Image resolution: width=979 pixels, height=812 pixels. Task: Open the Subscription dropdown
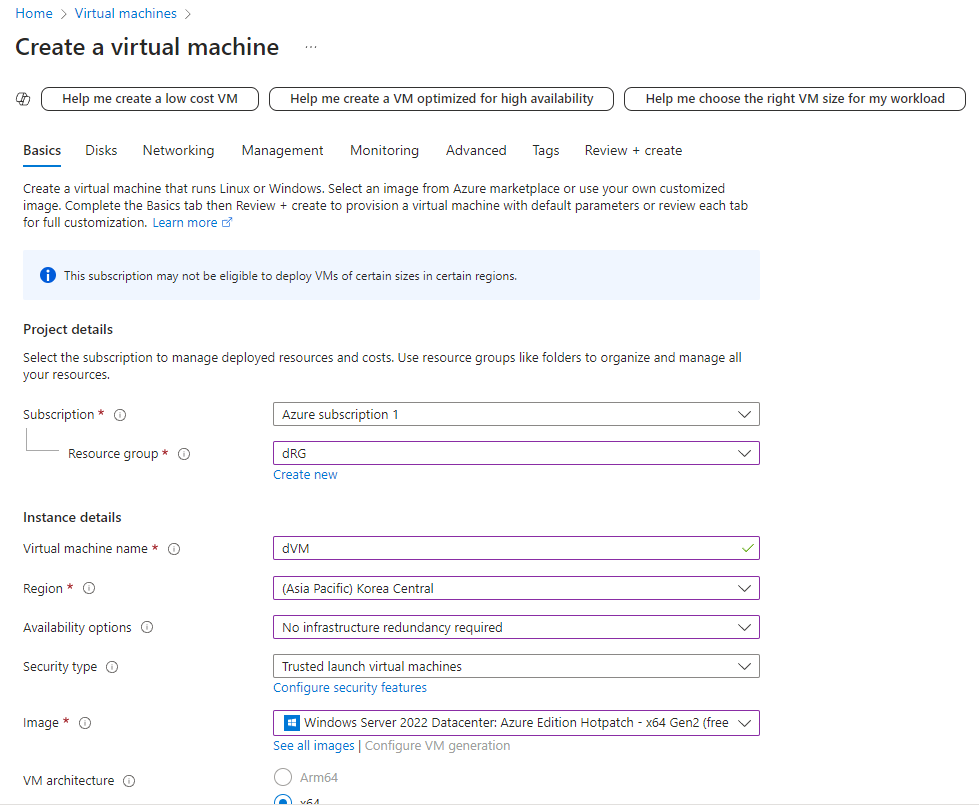pos(516,414)
